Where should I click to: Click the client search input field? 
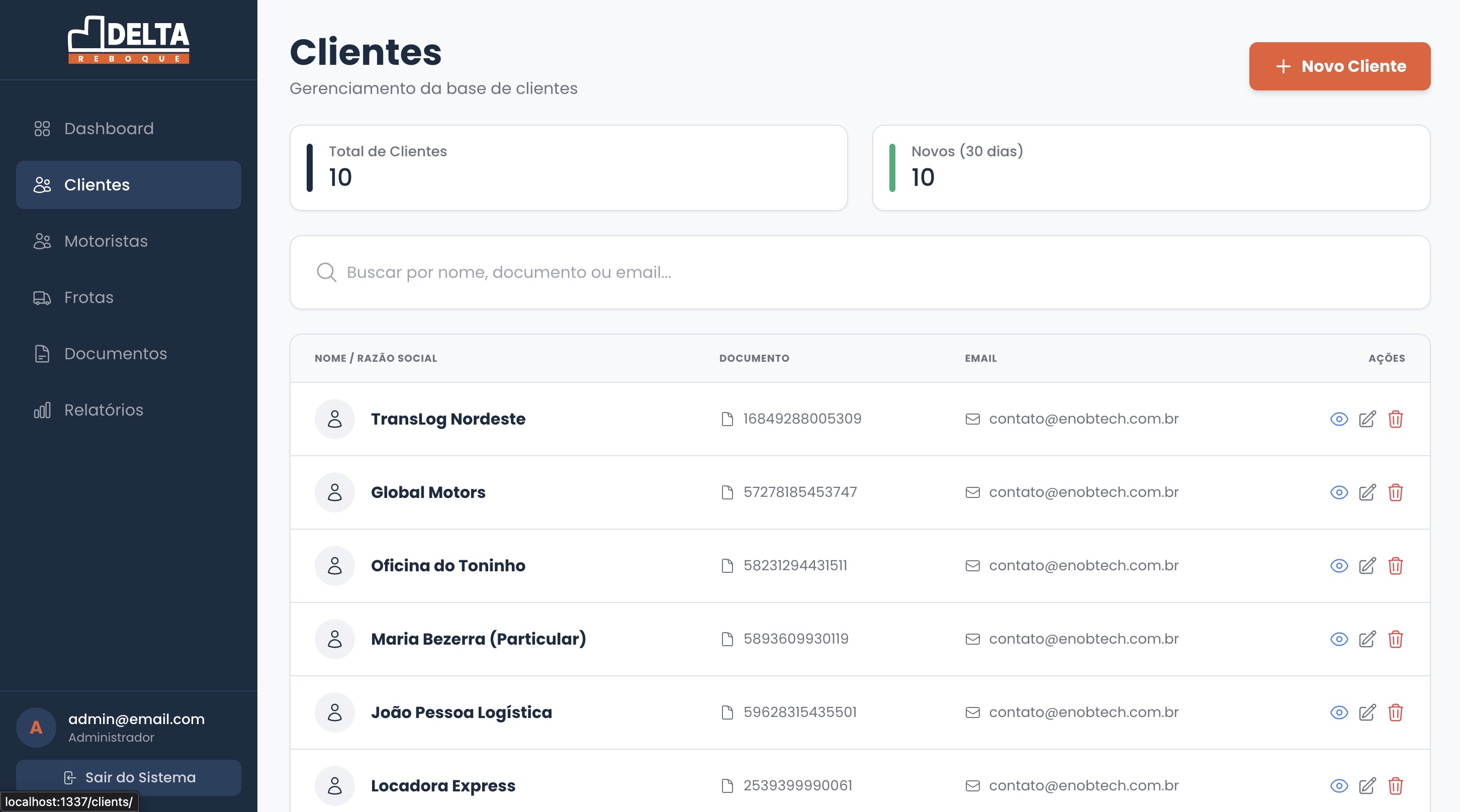859,272
